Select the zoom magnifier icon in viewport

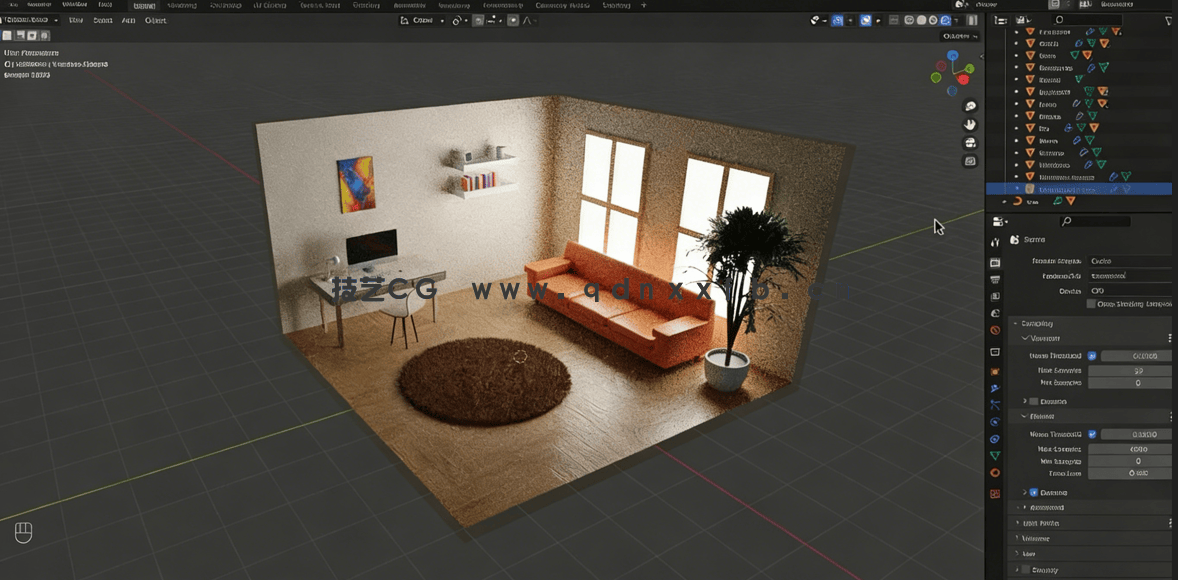(x=969, y=106)
